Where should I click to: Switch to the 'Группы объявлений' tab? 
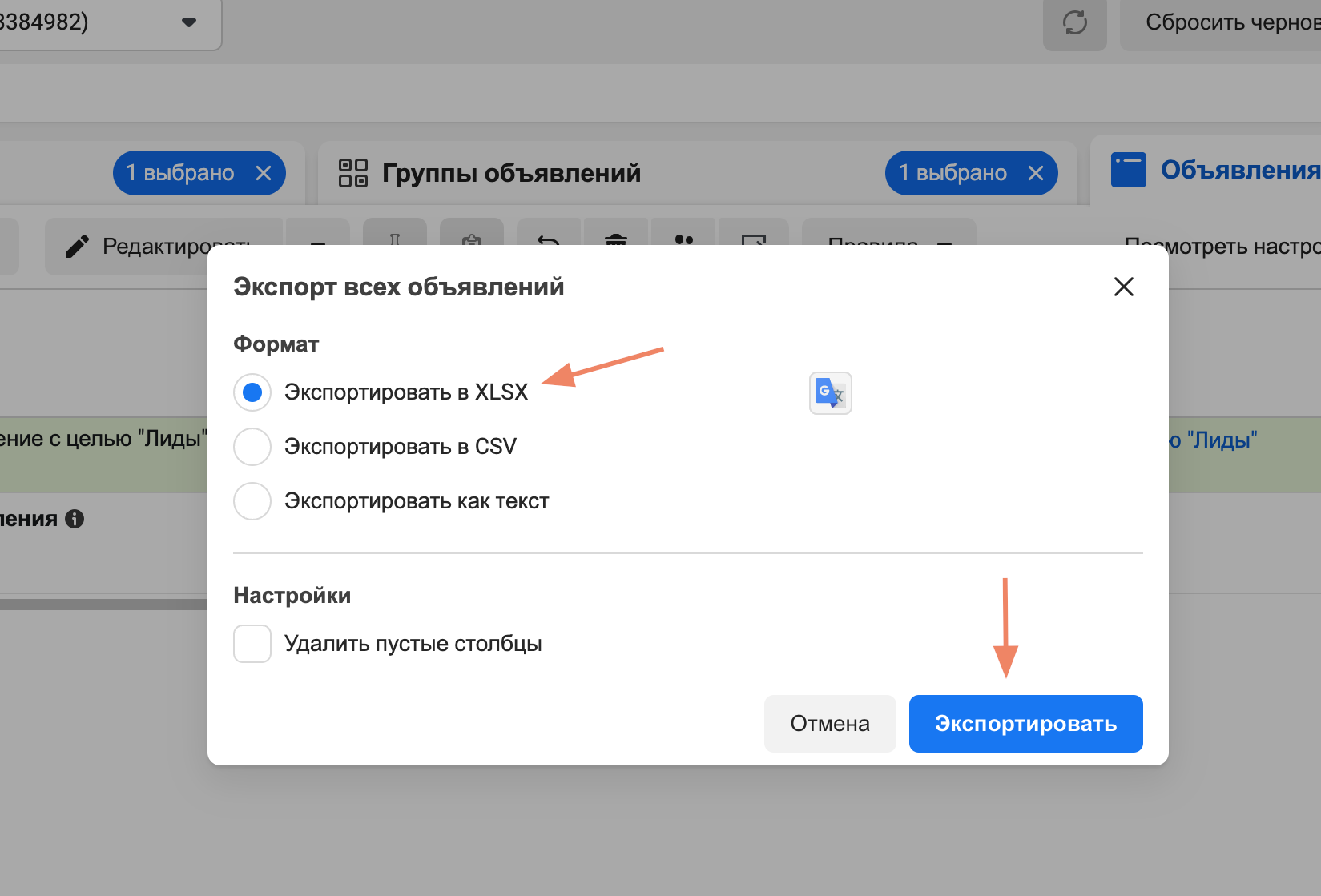coord(511,173)
